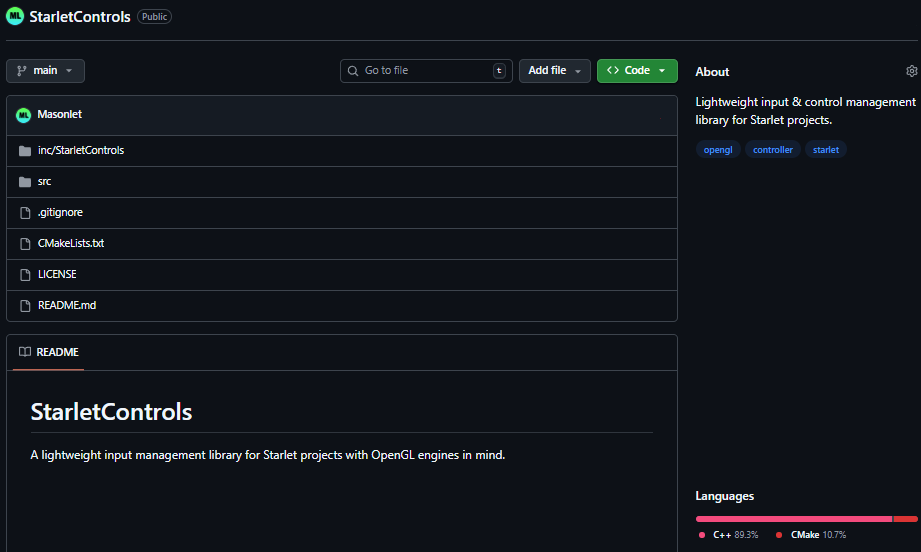921x552 pixels.
Task: Click the StarletControls README heading
Action: (112, 412)
